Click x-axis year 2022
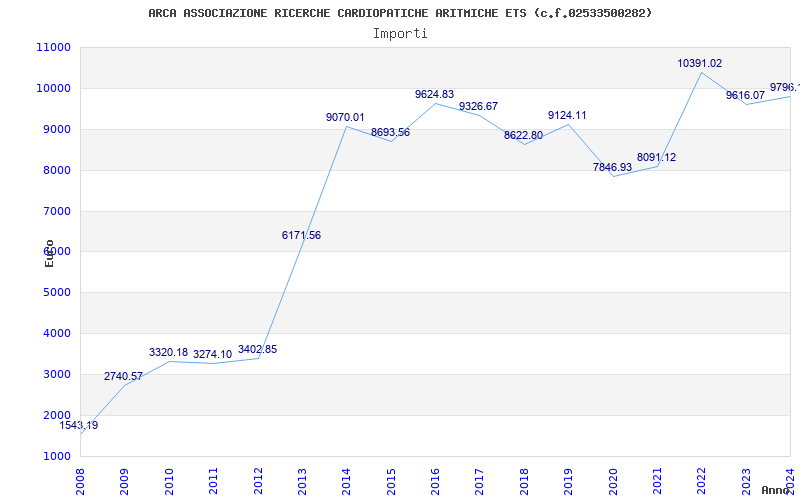The image size is (800, 500). tap(701, 483)
